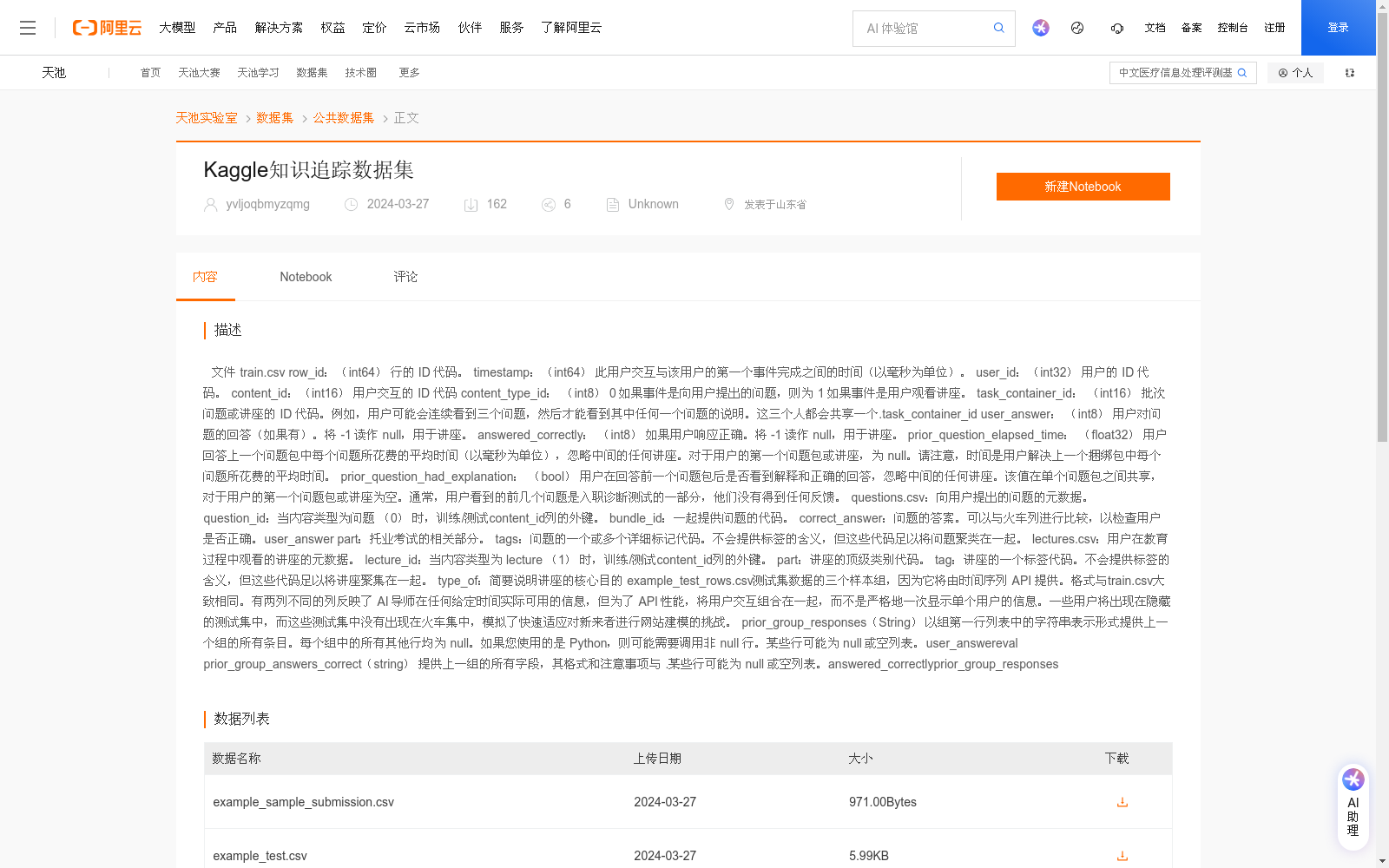The image size is (1389, 868).
Task: Open the 了解阿里云 menu
Action: click(571, 28)
